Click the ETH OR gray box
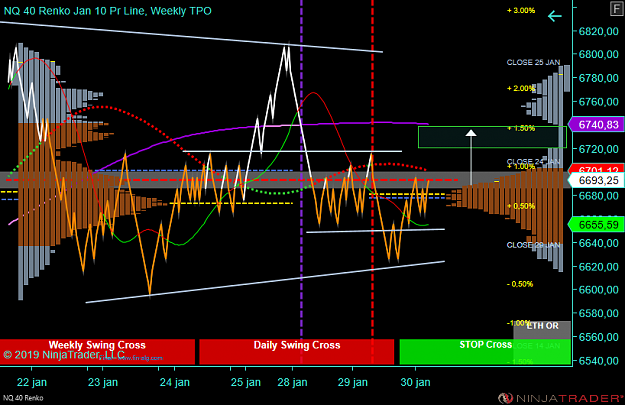625x405 pixels. pos(542,330)
